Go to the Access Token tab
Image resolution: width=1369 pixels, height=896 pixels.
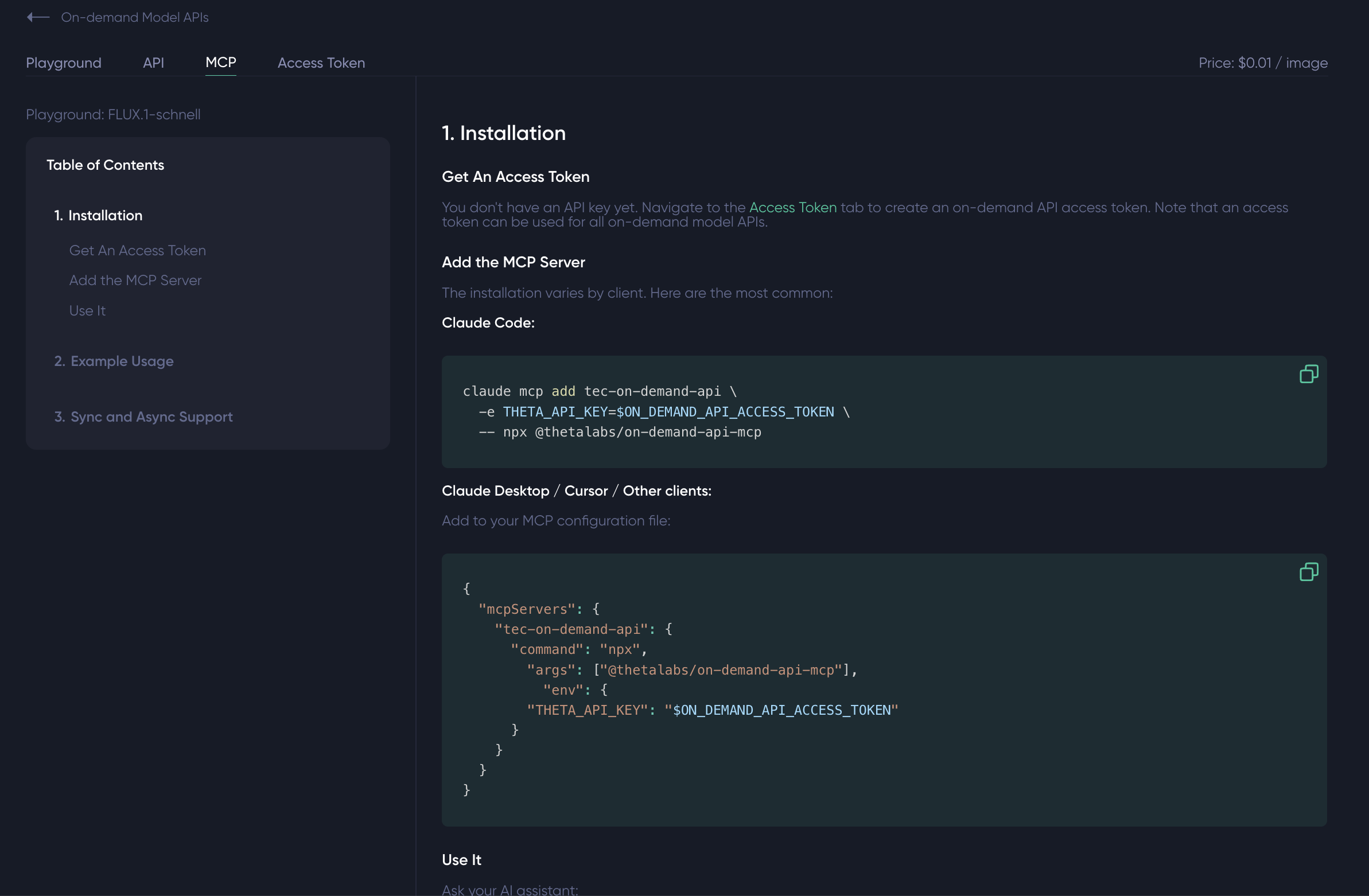coord(321,63)
